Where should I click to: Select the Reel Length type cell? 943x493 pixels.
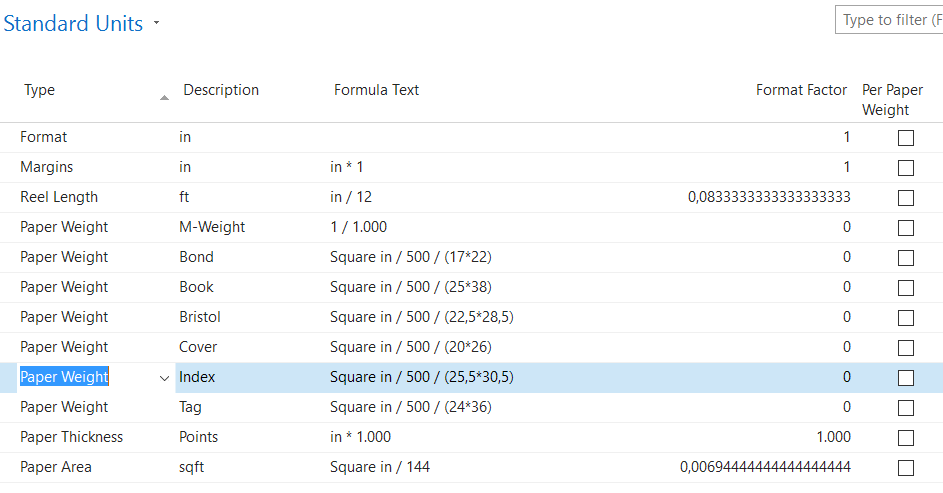tap(59, 197)
